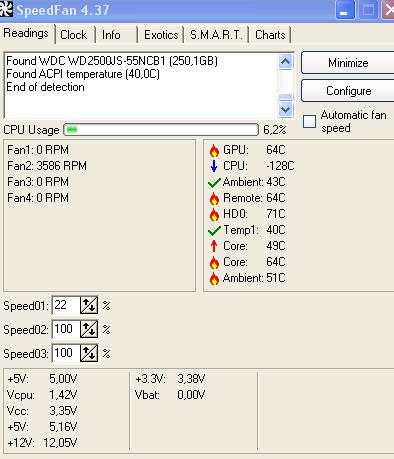Click the log line 'Found ACPI temperature (40,0C)'
Image resolution: width=394 pixels, height=459 pixels.
[x=83, y=74]
